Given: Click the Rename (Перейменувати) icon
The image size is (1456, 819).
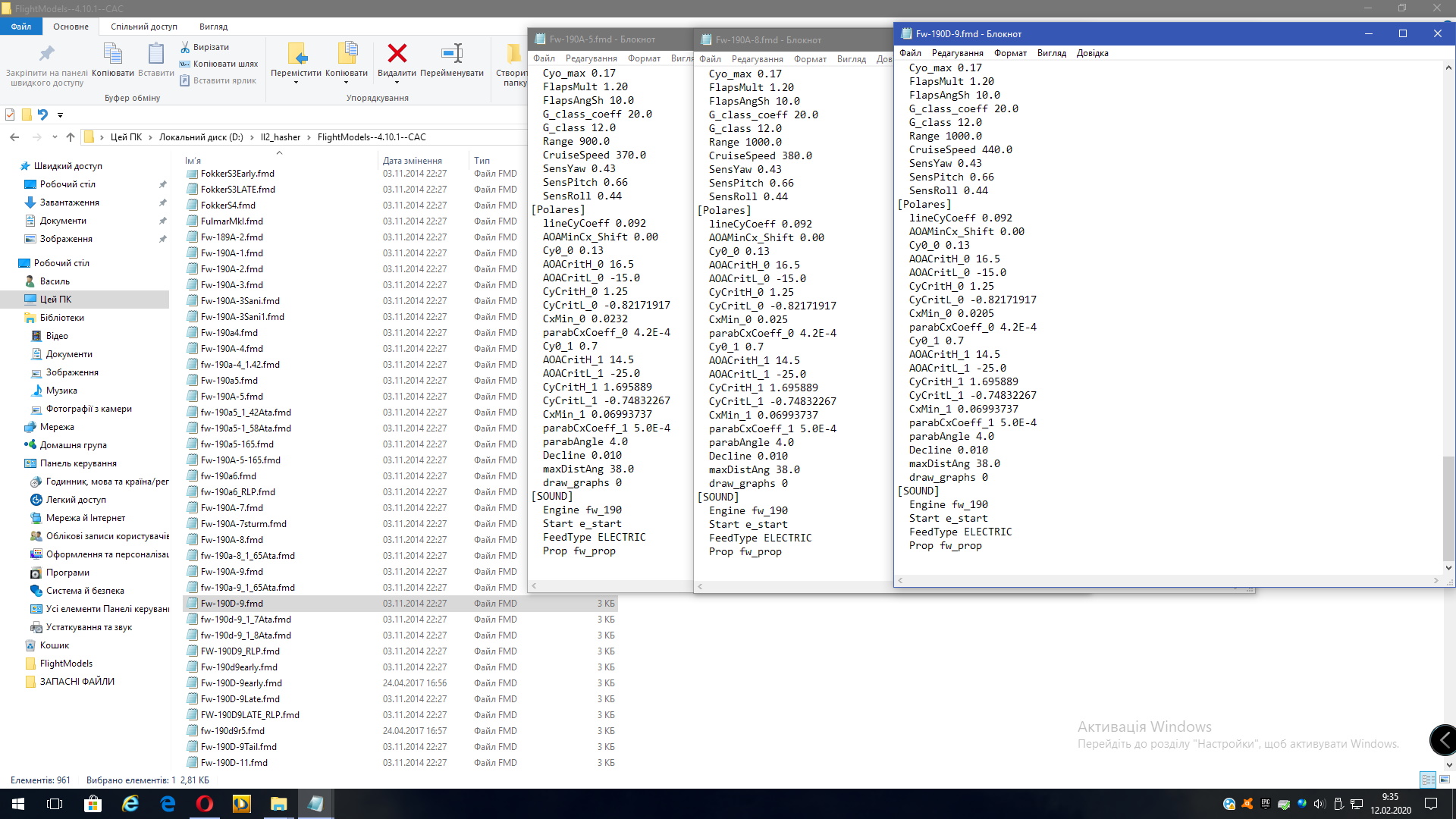Looking at the screenshot, I should pyautogui.click(x=452, y=53).
